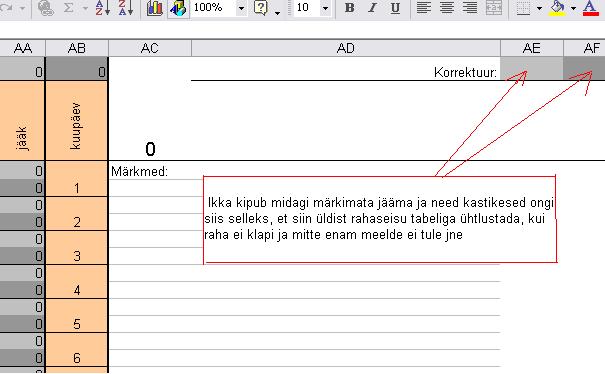Align text left in toolbar
Screen dimensions: 605x374
point(424,7)
